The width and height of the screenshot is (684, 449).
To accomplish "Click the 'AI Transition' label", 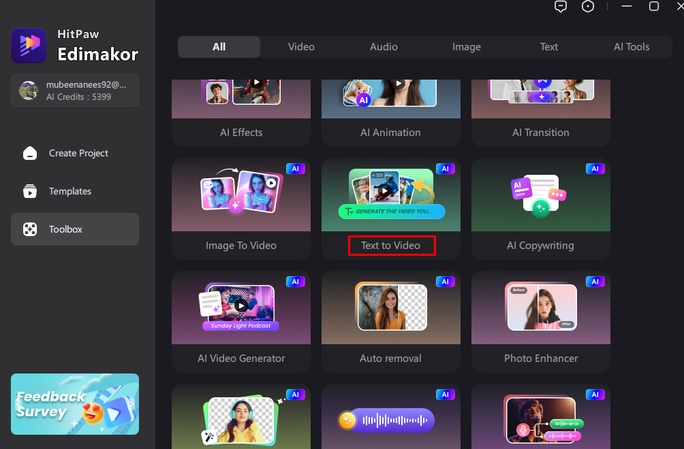I will click(540, 132).
